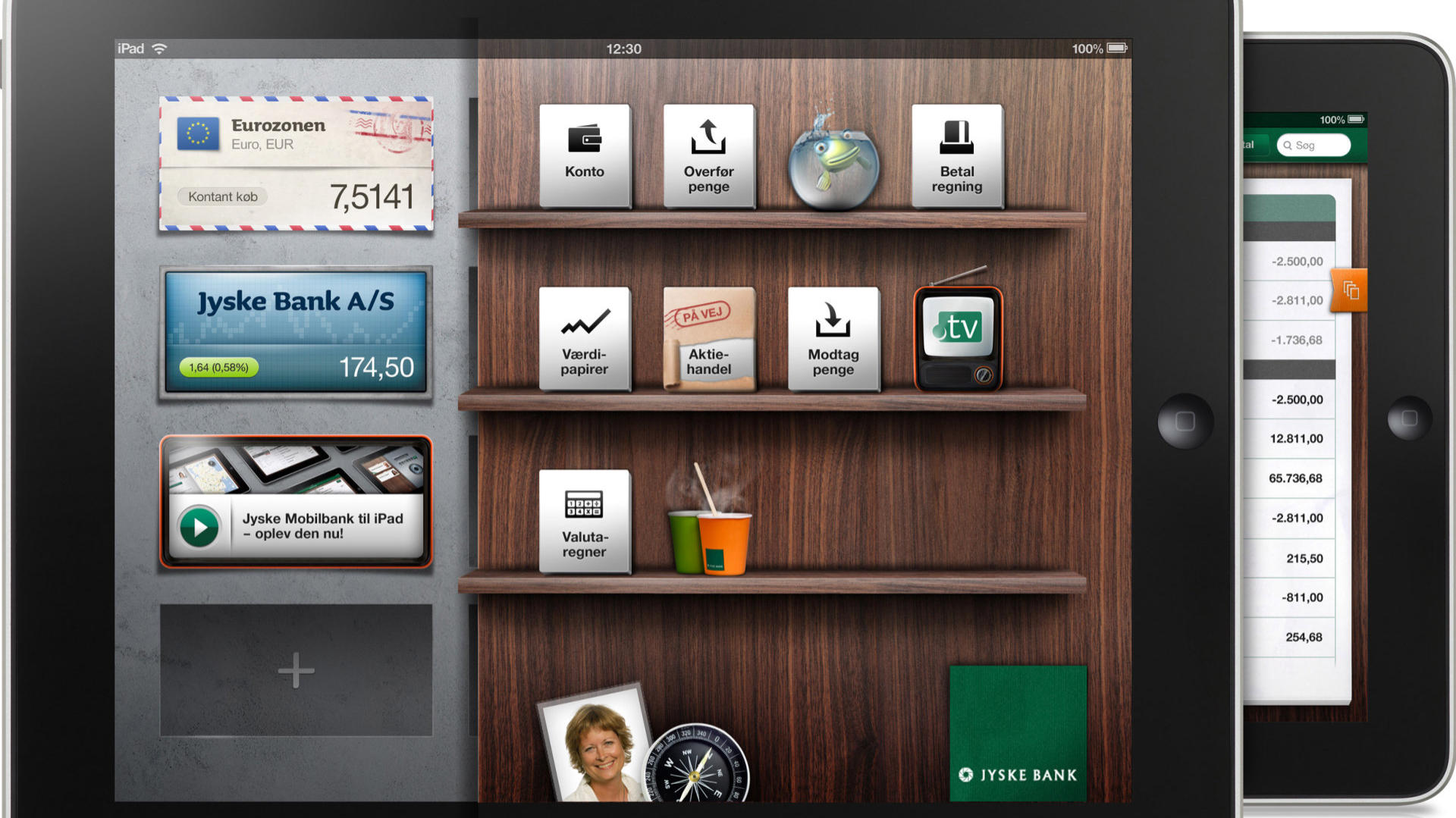Tap the EU flag icon on Eurozonen card
Viewport: 1456px width, 818px height.
[x=198, y=134]
